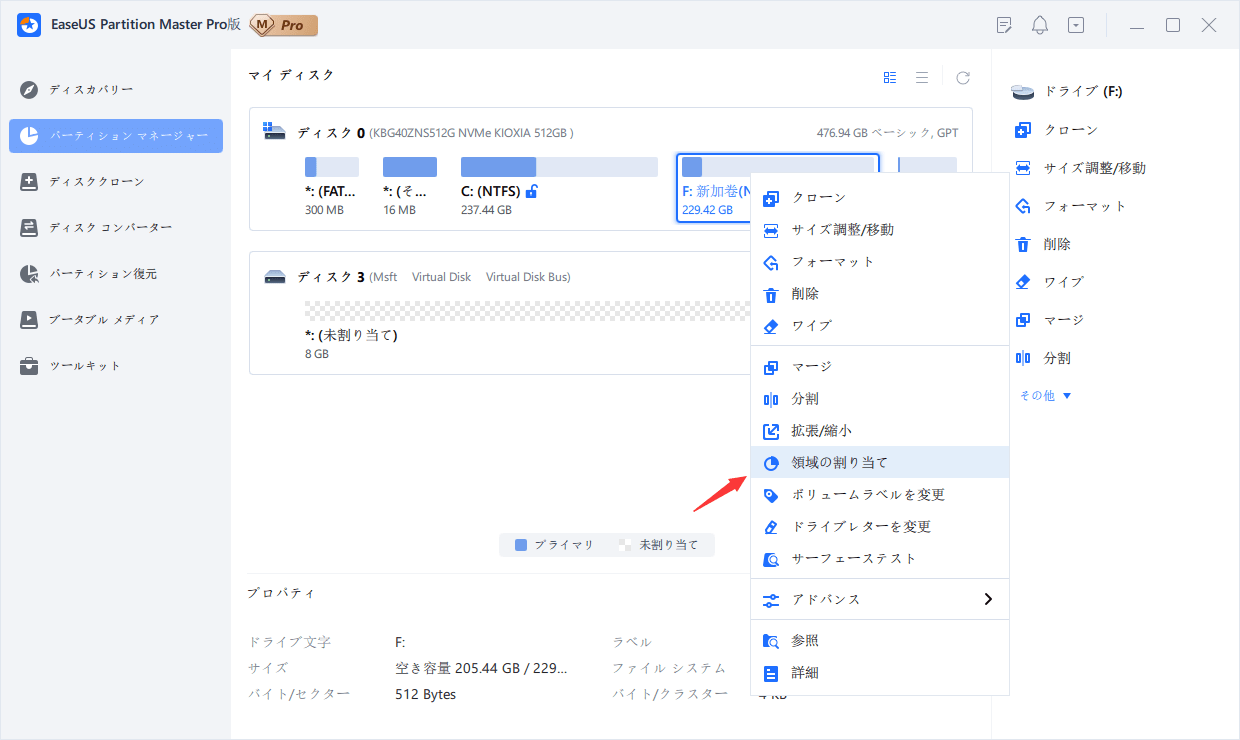Image resolution: width=1240 pixels, height=740 pixels.
Task: Select the マージ icon in the right panel
Action: pos(1021,319)
